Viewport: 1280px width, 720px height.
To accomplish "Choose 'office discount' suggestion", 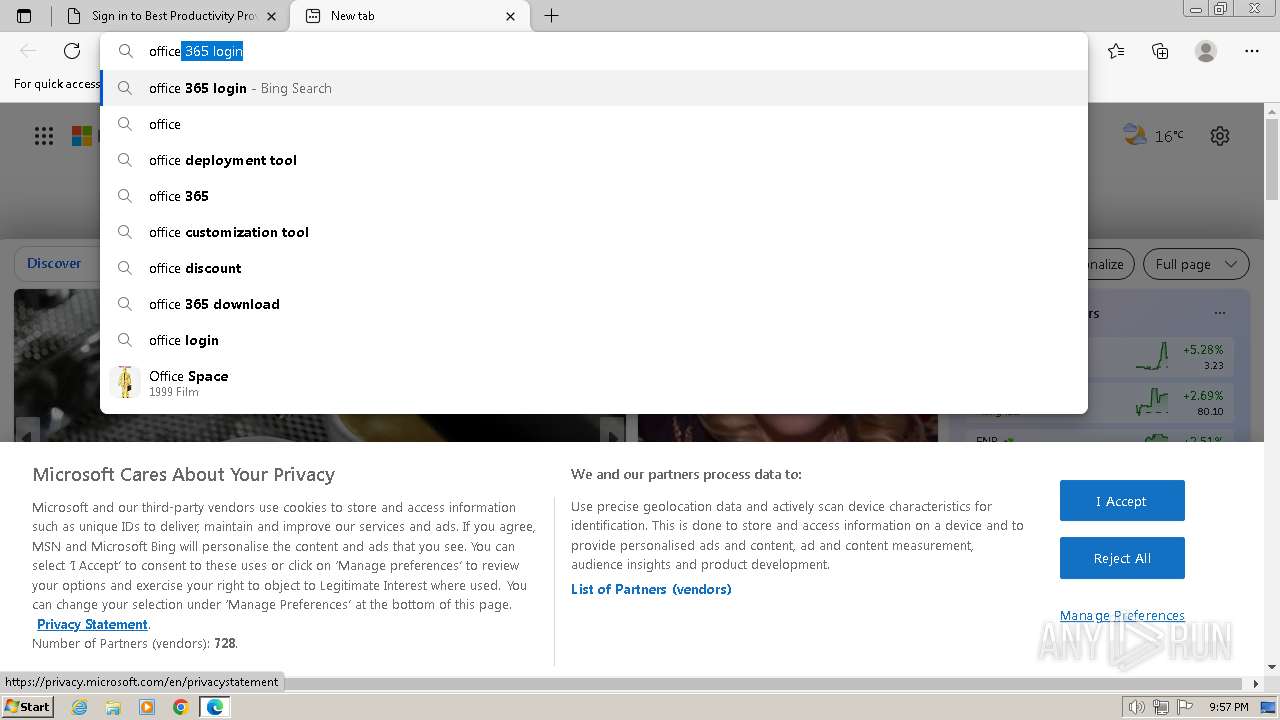I will [594, 268].
